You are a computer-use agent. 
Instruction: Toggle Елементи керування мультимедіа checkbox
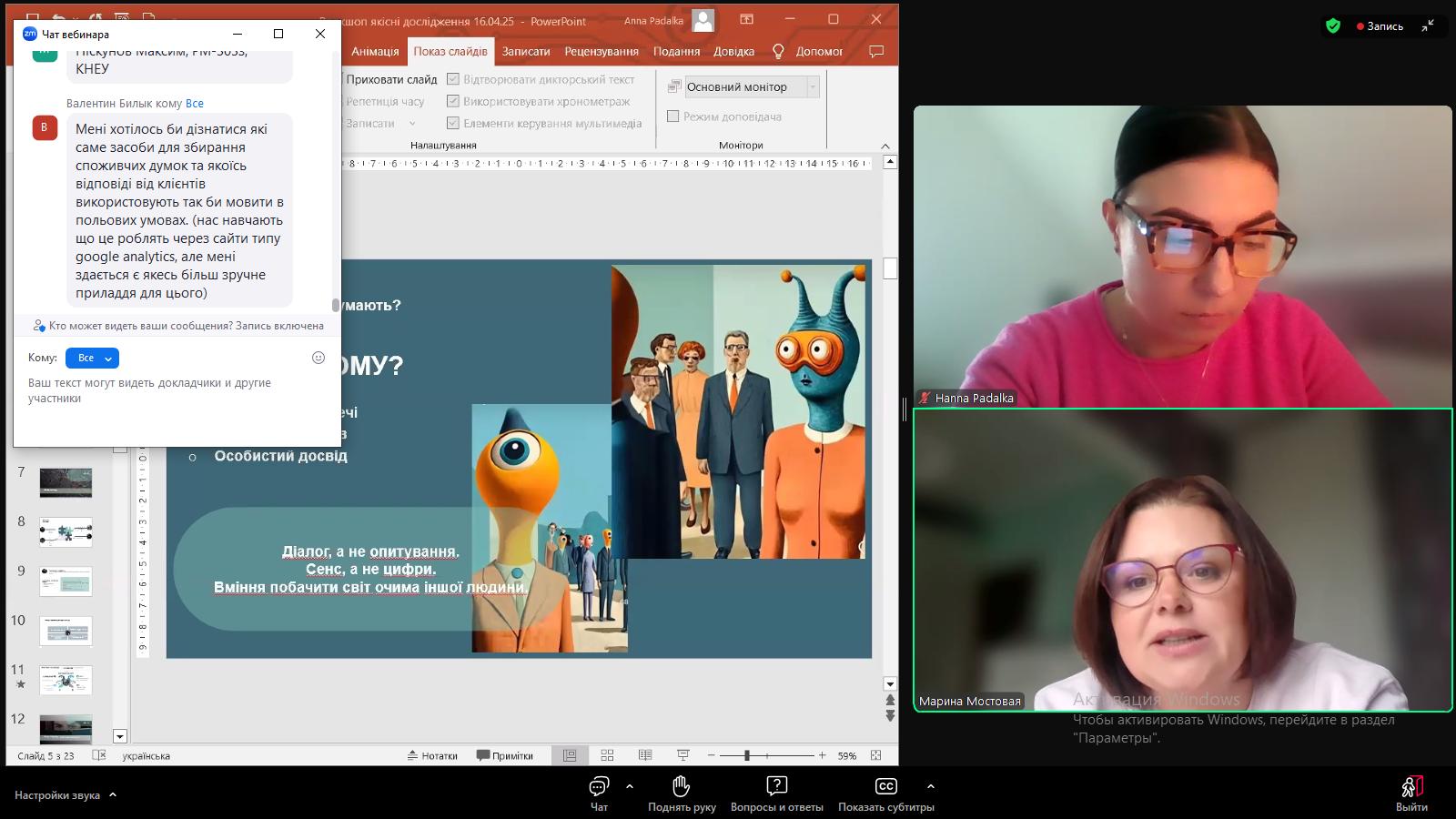[x=452, y=123]
